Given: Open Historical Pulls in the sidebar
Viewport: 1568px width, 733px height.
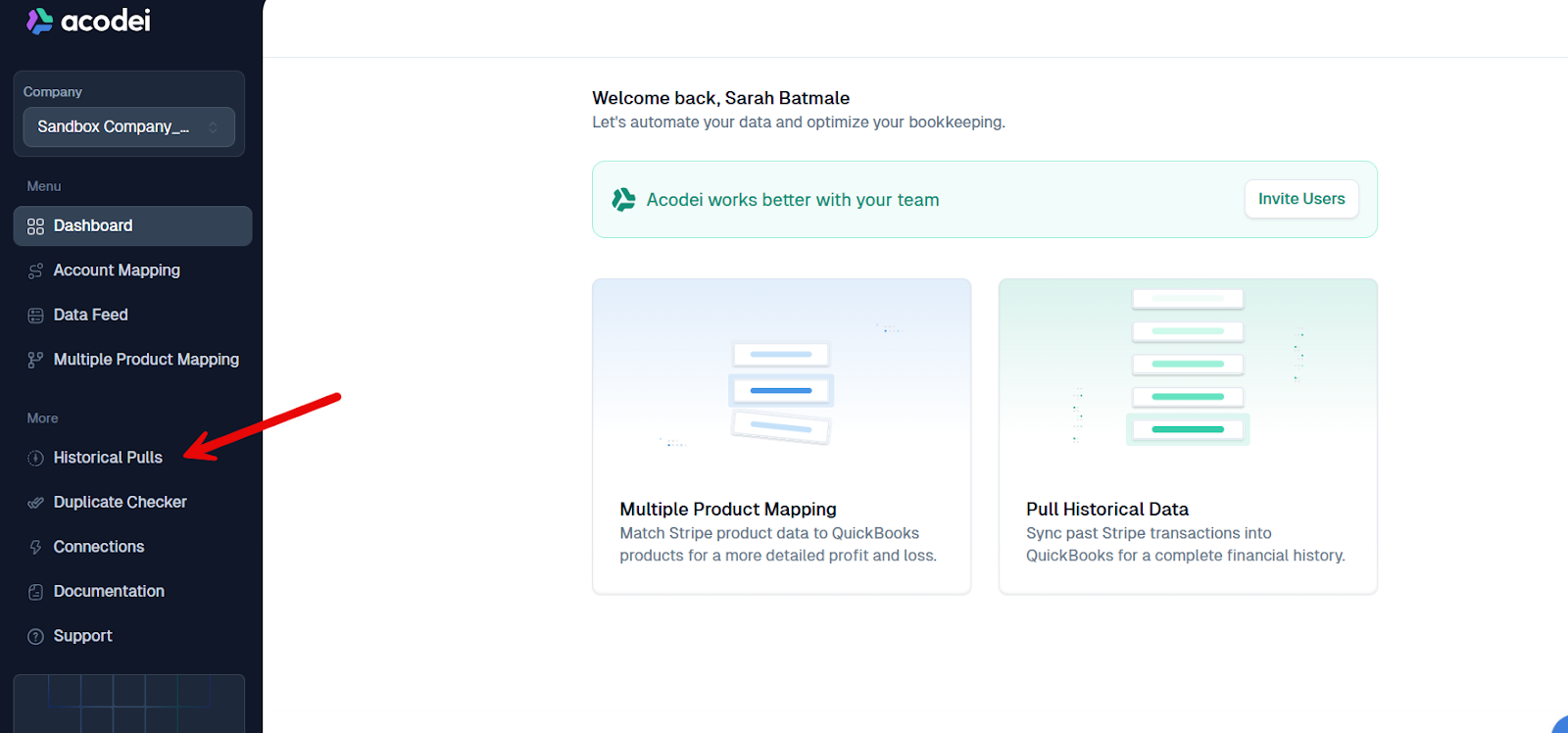Looking at the screenshot, I should pyautogui.click(x=108, y=458).
